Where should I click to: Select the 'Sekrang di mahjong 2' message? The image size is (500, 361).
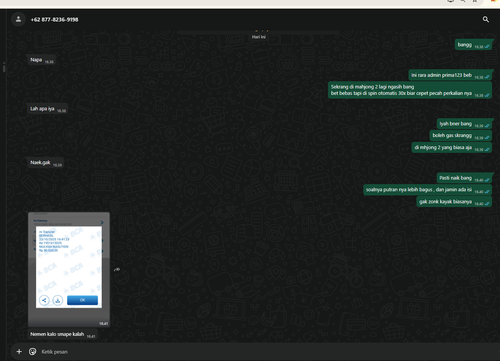coord(410,90)
